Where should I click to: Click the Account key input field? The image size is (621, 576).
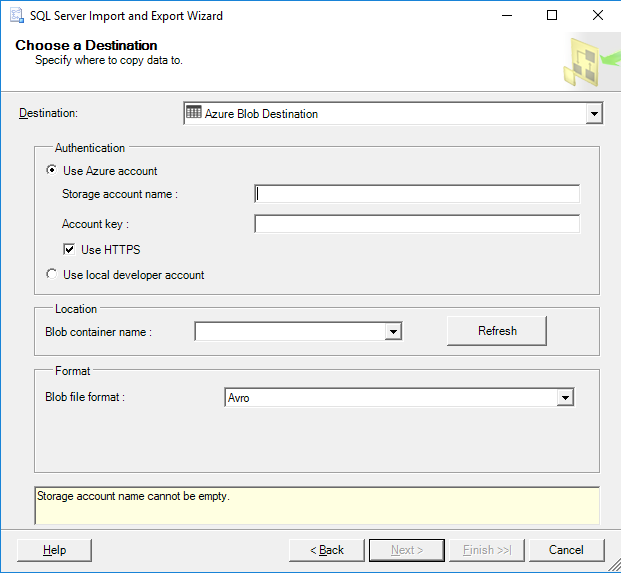(417, 224)
